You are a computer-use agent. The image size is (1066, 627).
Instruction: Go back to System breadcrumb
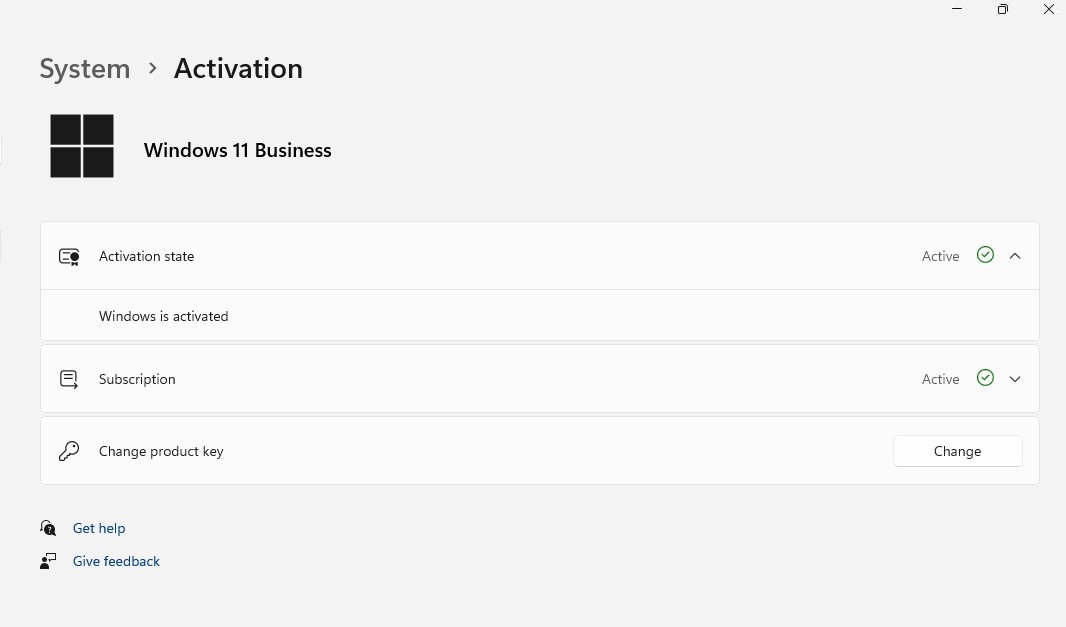click(x=84, y=69)
